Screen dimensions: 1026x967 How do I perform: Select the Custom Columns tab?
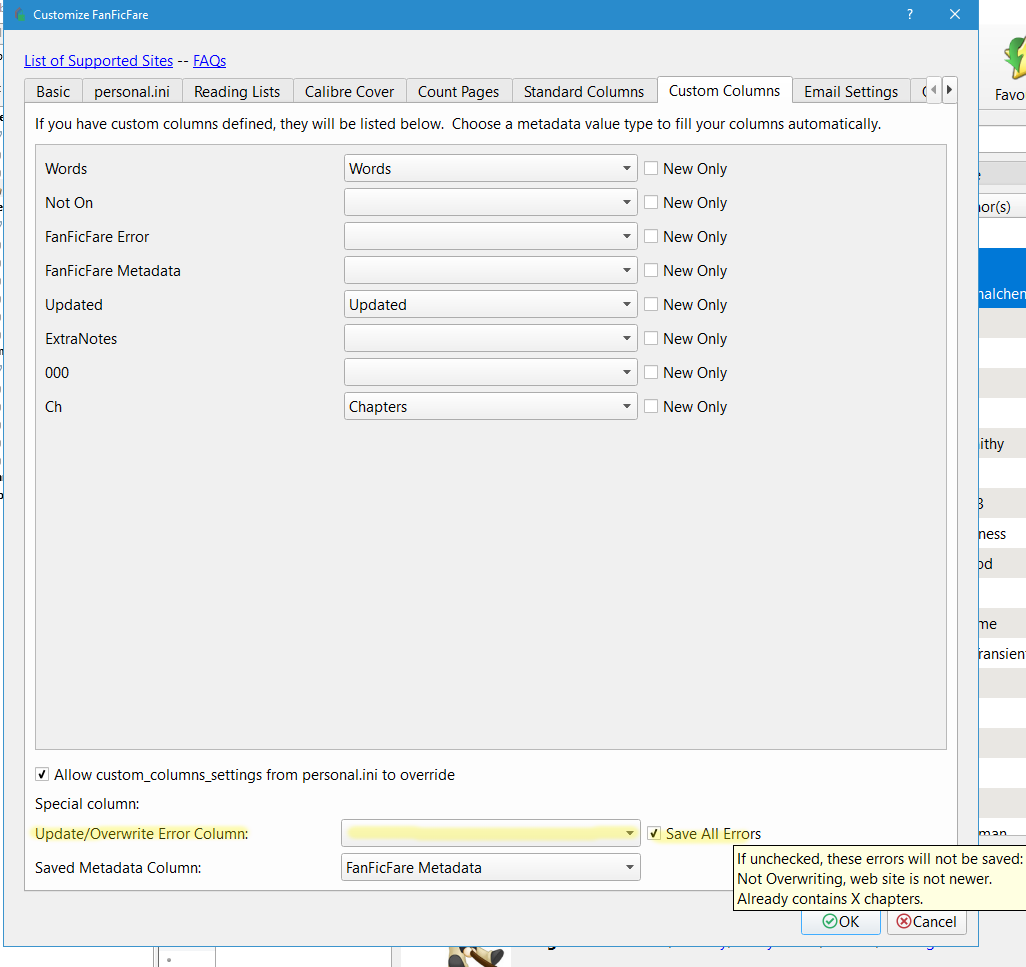pos(724,90)
